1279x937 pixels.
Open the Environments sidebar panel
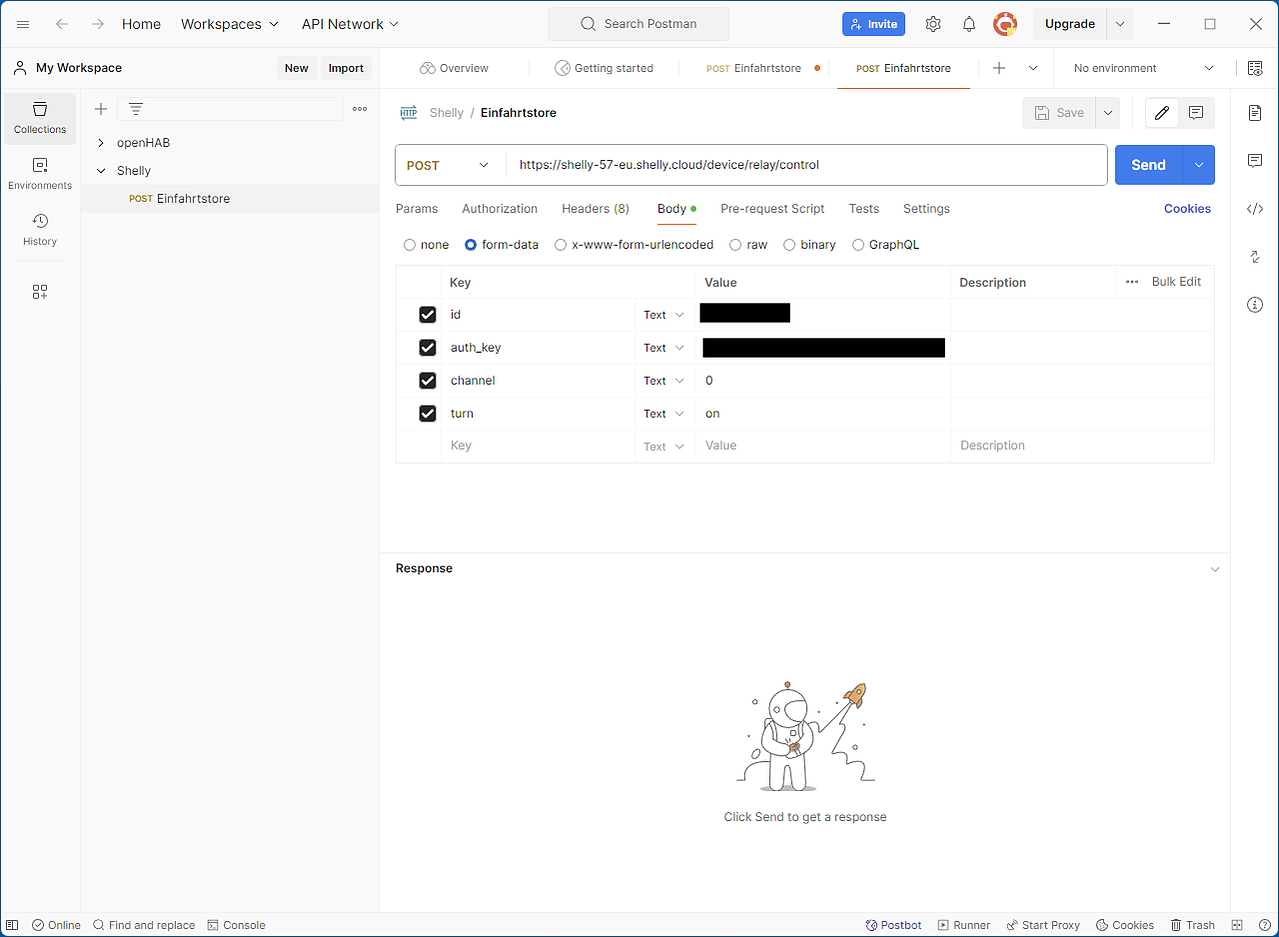pos(40,174)
